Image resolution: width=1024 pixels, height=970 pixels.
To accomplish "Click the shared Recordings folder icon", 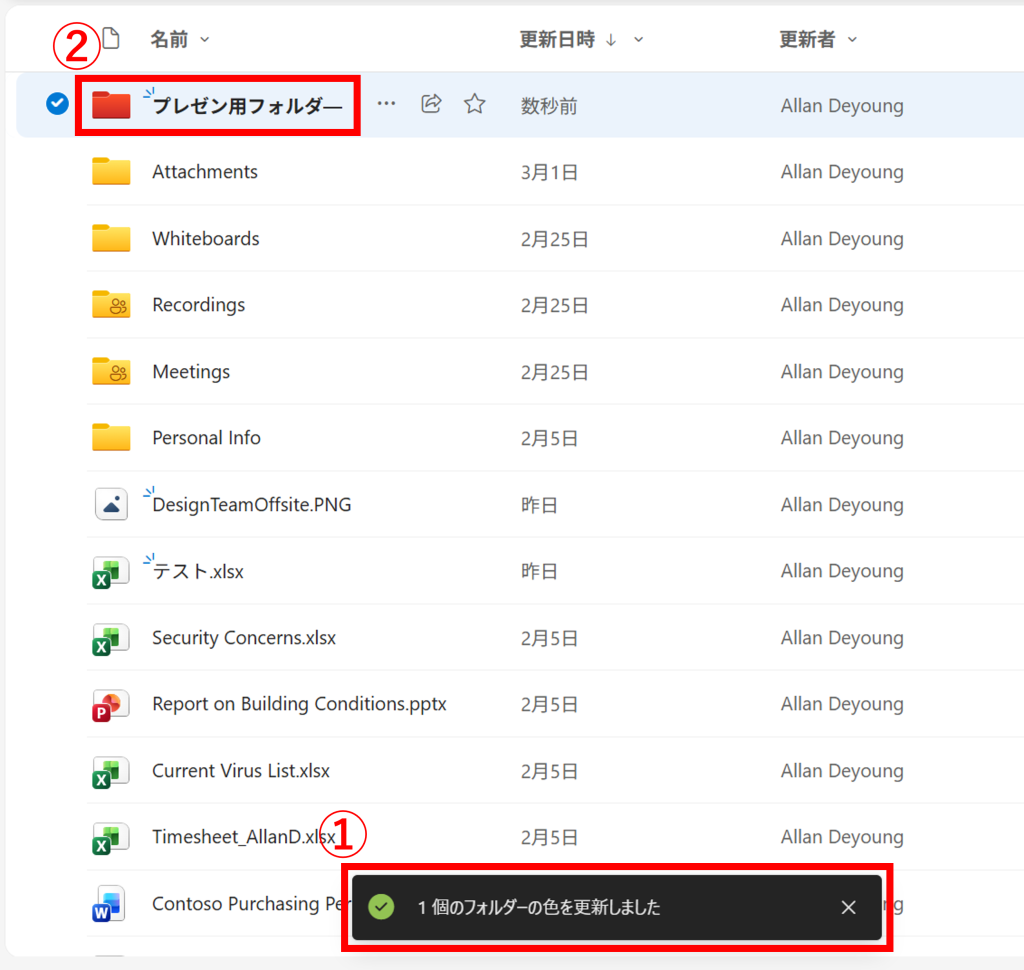I will click(x=111, y=305).
